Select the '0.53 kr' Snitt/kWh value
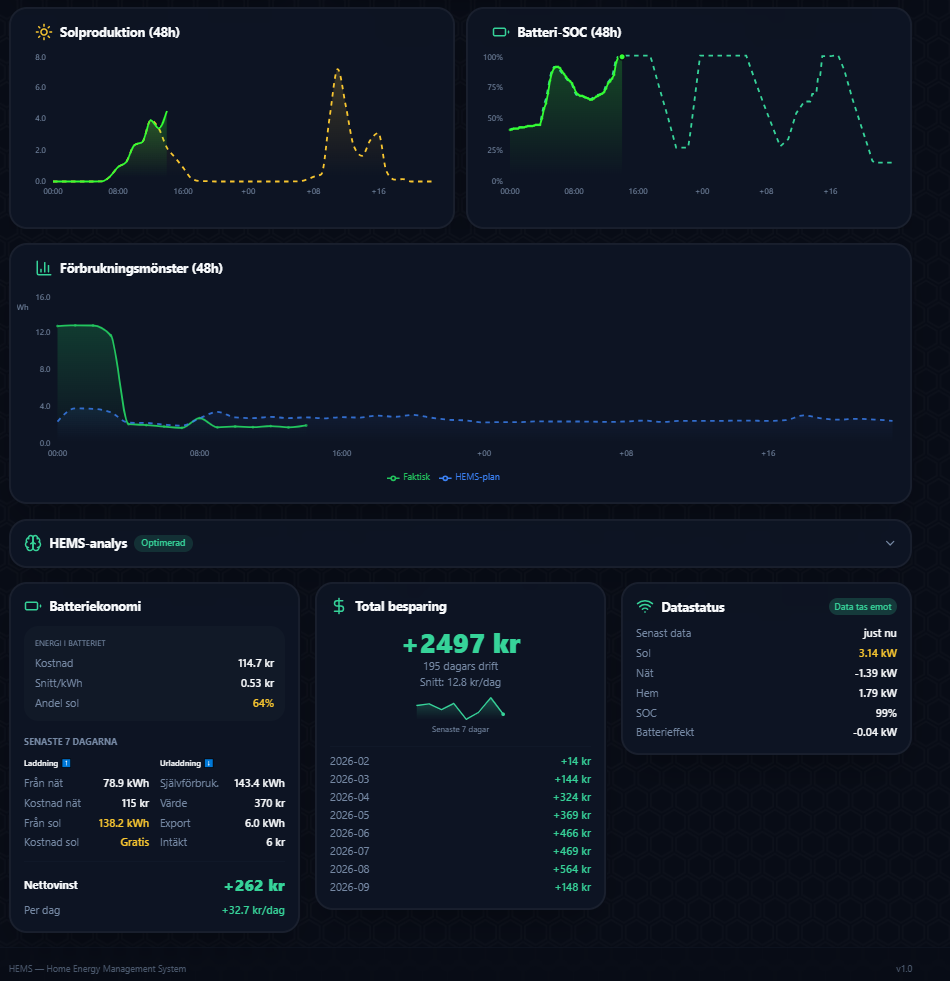 click(x=257, y=683)
